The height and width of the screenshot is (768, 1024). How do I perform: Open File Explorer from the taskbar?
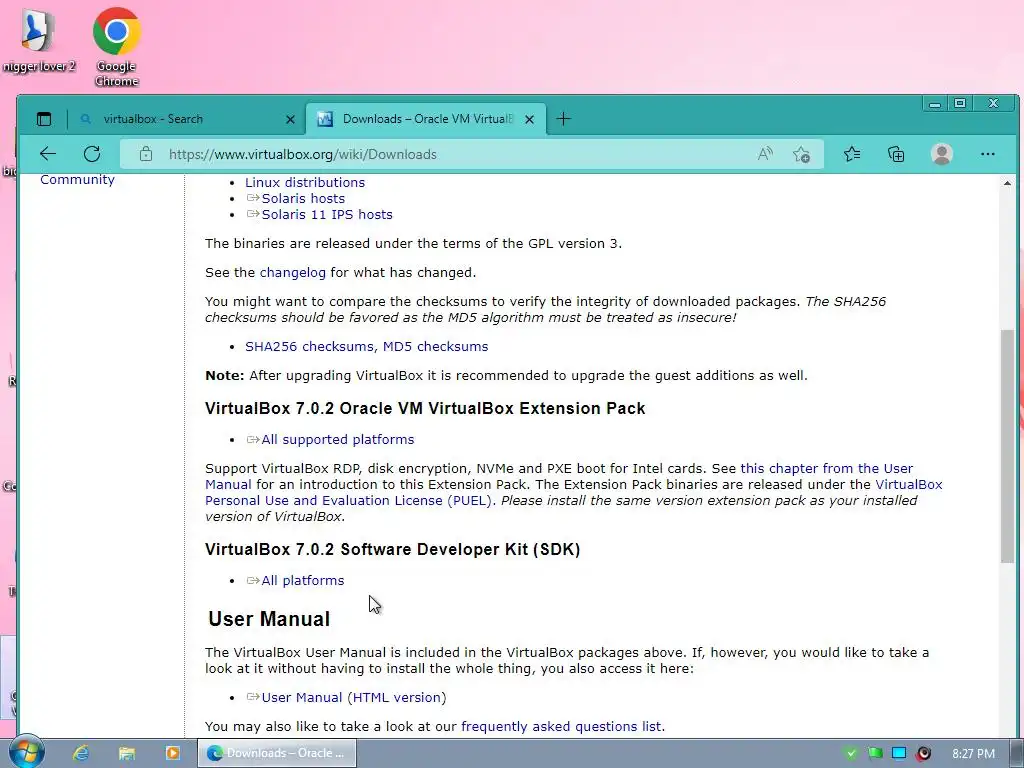pos(127,753)
